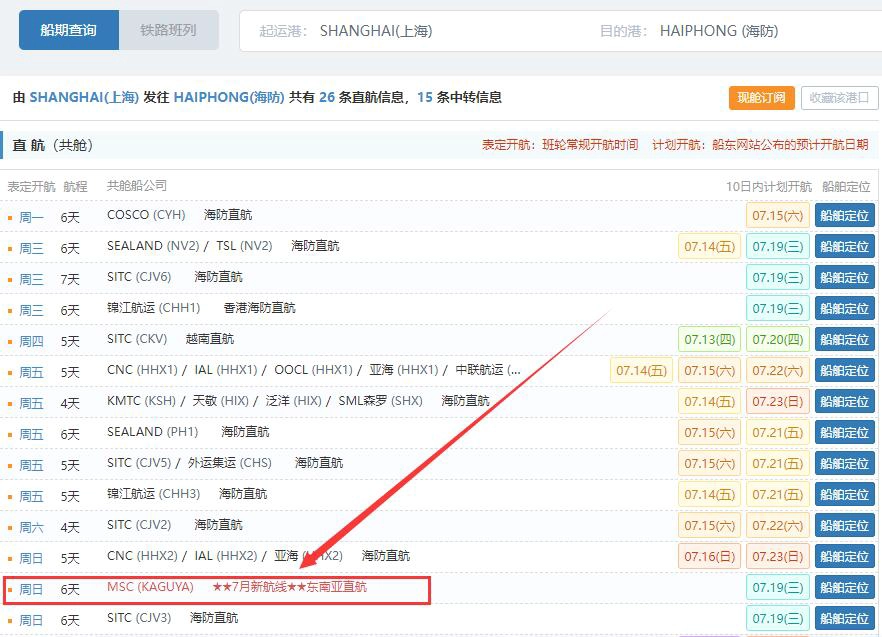
Task: Choose 07.16(日) date on CNC (HHX2) row
Action: click(x=709, y=557)
